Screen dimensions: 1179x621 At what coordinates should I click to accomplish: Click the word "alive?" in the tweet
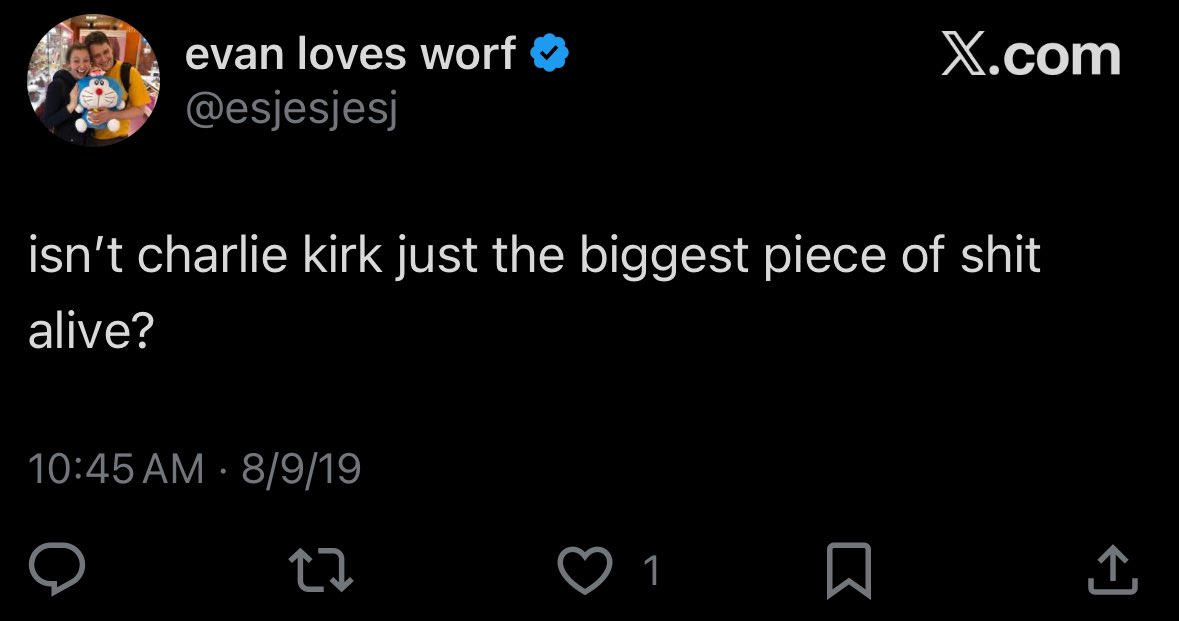(x=89, y=333)
